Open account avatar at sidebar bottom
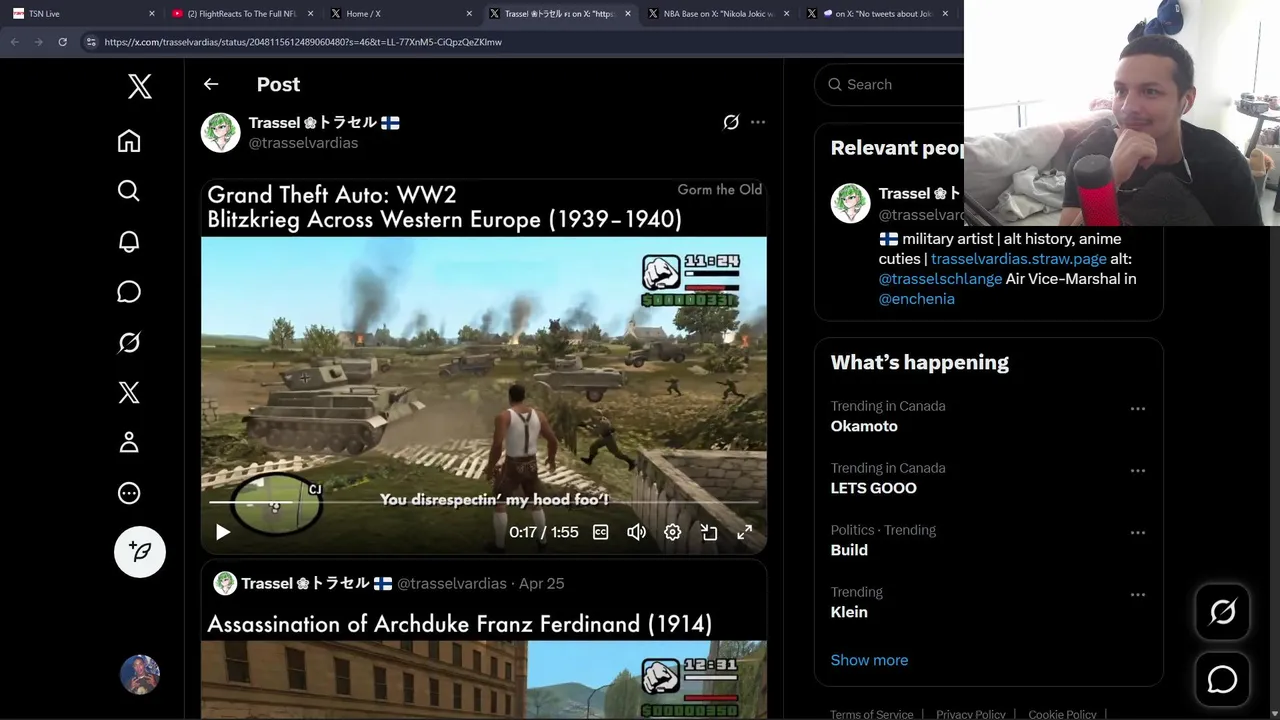The width and height of the screenshot is (1280, 720). [x=140, y=675]
